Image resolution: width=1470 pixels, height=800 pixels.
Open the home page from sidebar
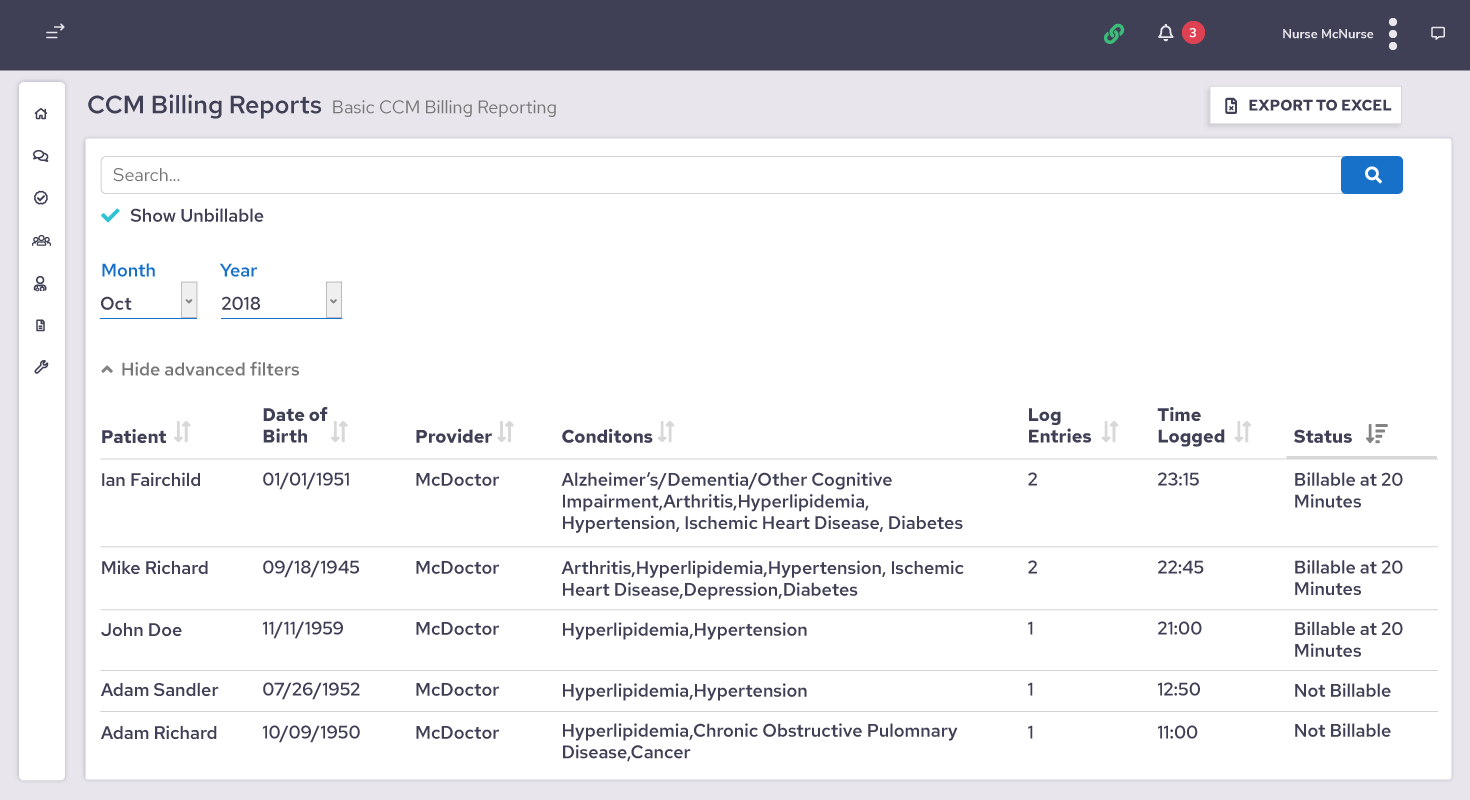click(x=41, y=114)
